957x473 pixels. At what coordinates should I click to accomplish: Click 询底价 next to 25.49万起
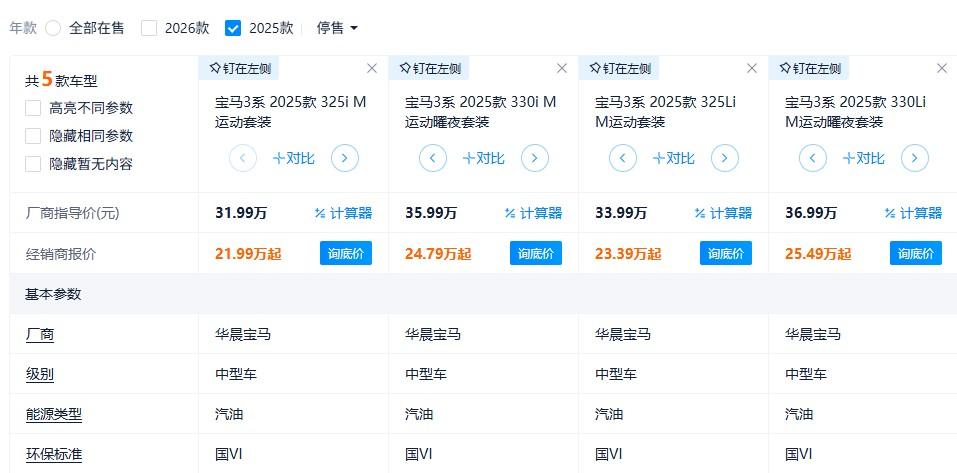[x=915, y=253]
